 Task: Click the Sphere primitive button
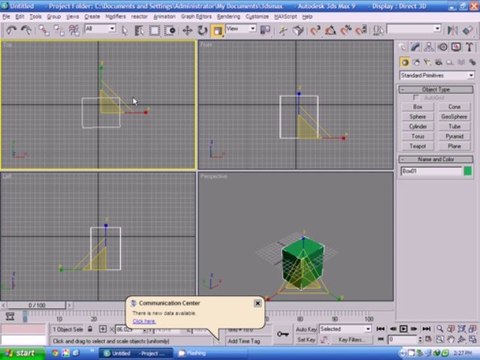[x=418, y=117]
